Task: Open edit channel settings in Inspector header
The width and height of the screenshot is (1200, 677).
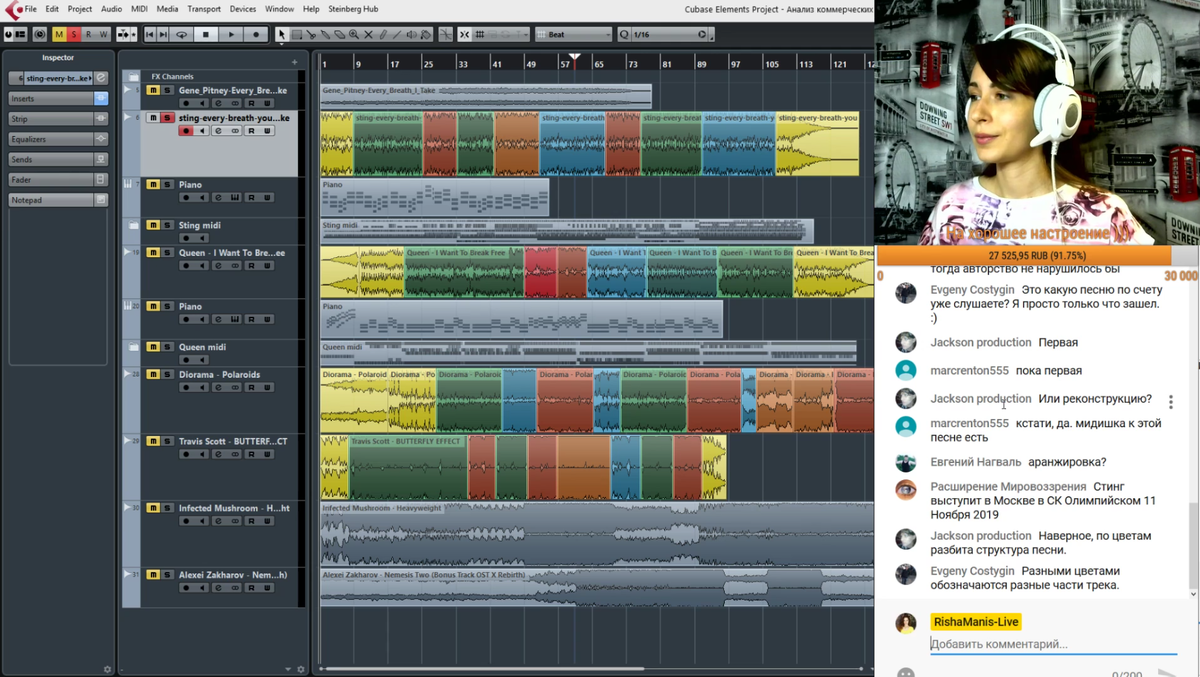Action: (101, 78)
